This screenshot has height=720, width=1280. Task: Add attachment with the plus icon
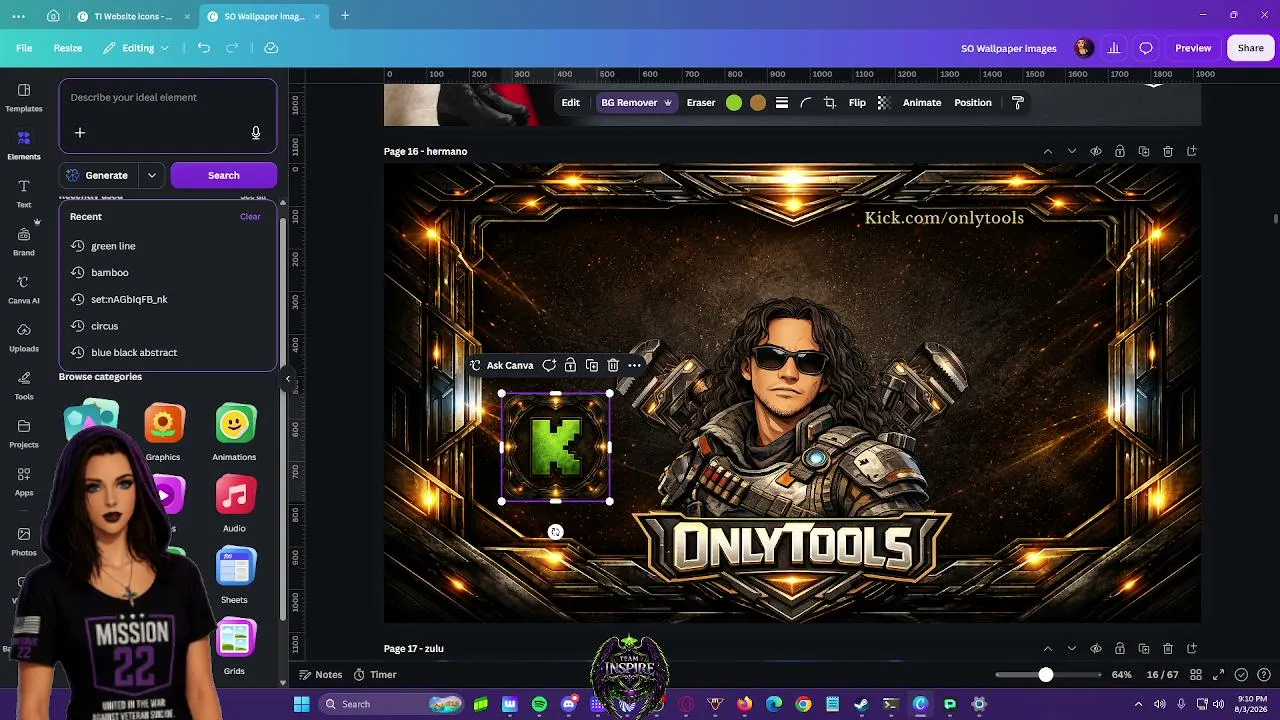pyautogui.click(x=80, y=133)
